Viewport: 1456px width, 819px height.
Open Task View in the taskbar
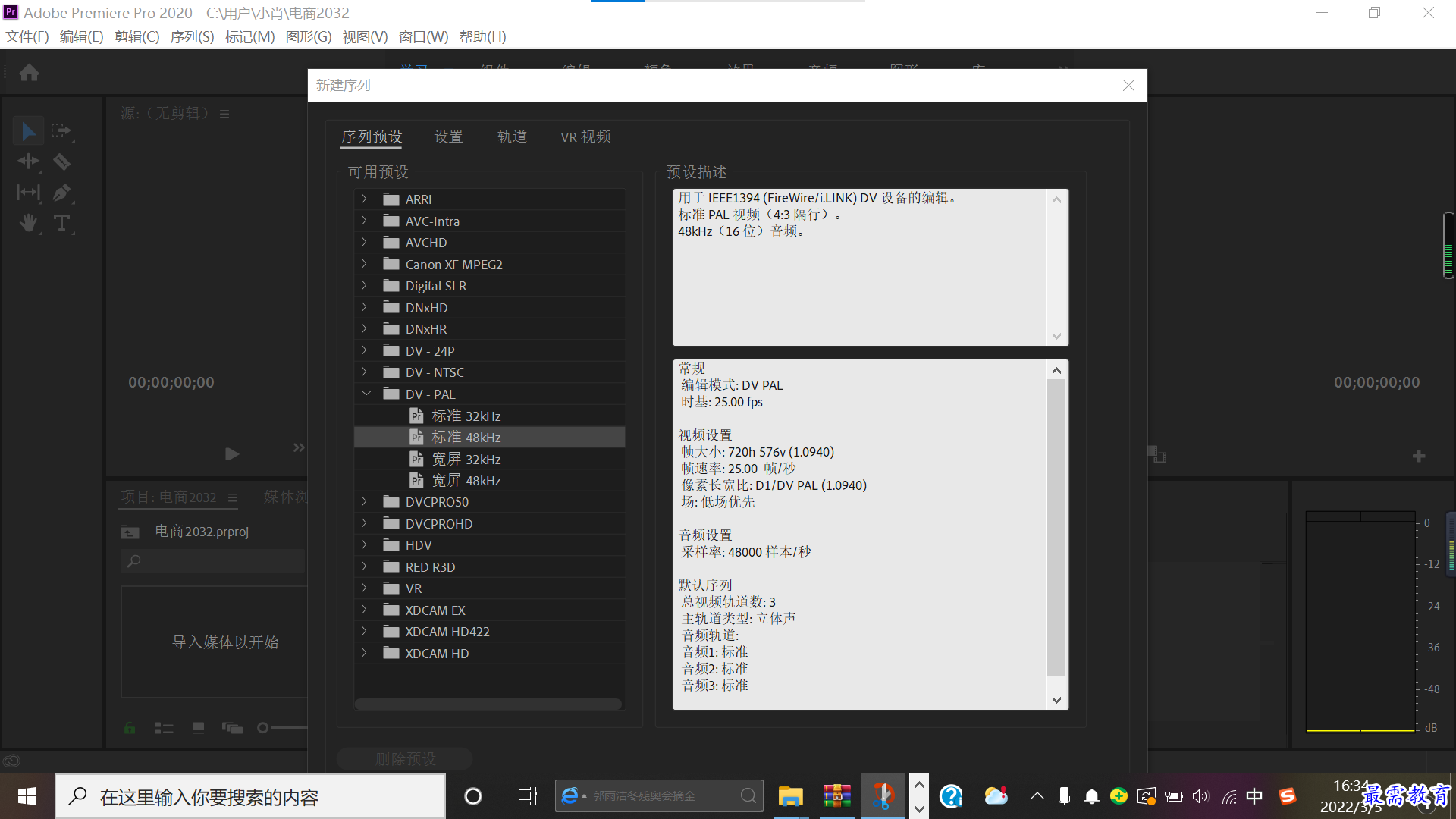coord(527,796)
